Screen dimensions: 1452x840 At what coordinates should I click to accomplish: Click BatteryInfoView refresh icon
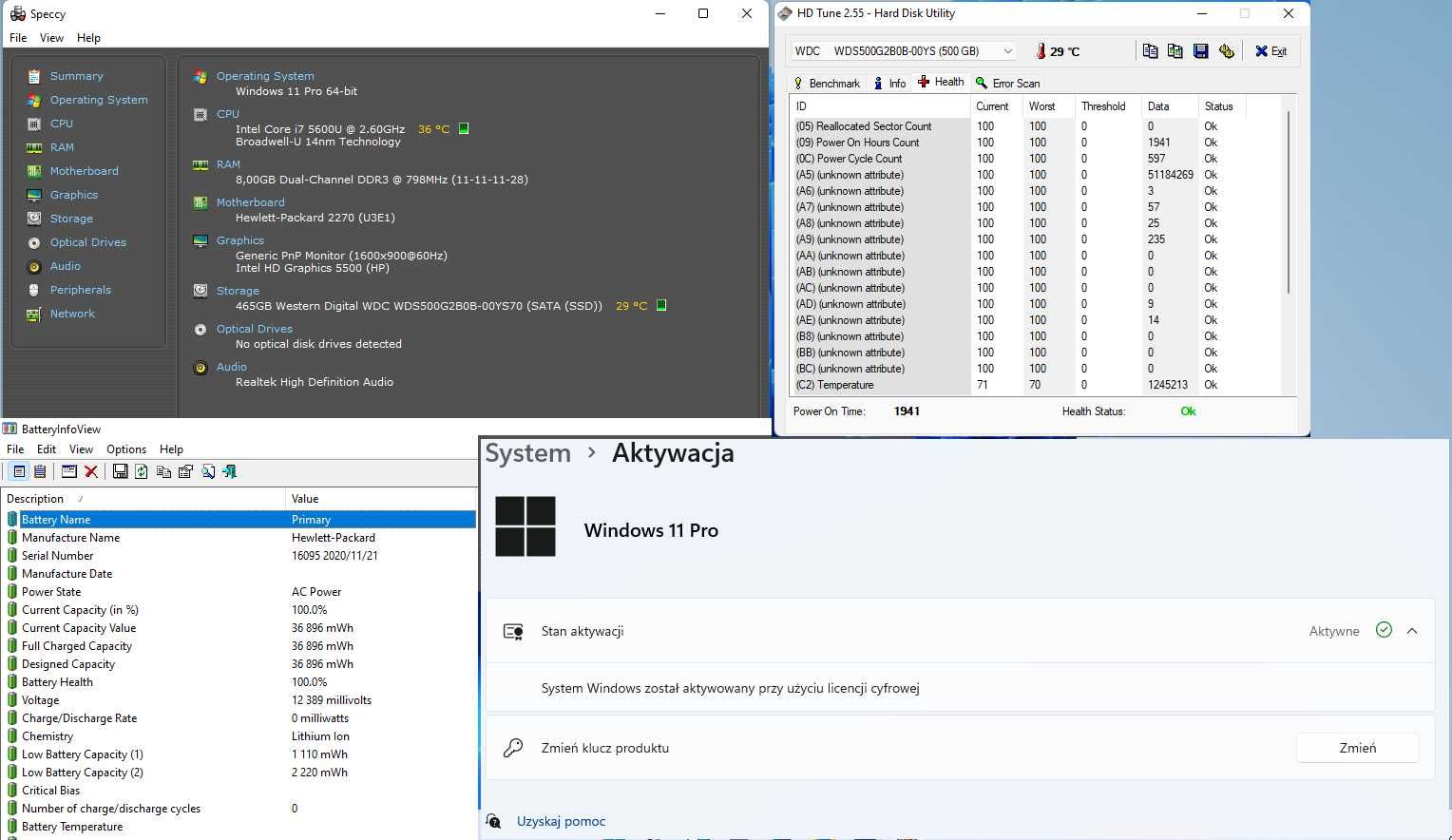142,471
